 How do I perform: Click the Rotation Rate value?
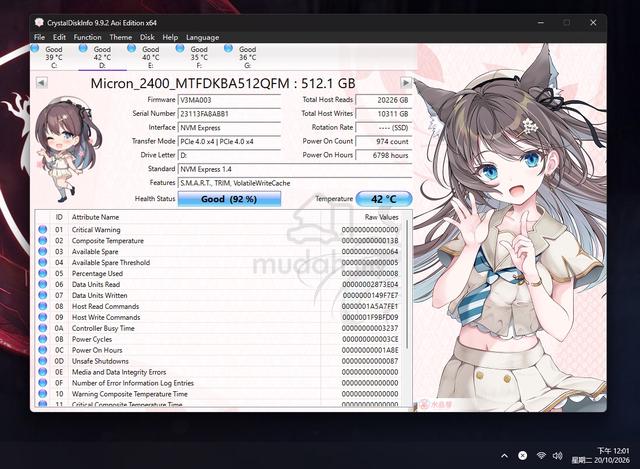point(384,128)
